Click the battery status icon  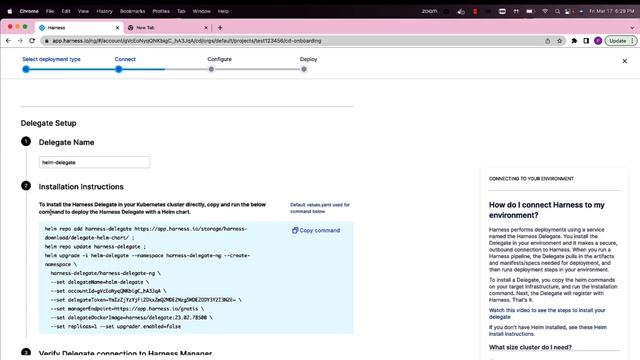529,11
